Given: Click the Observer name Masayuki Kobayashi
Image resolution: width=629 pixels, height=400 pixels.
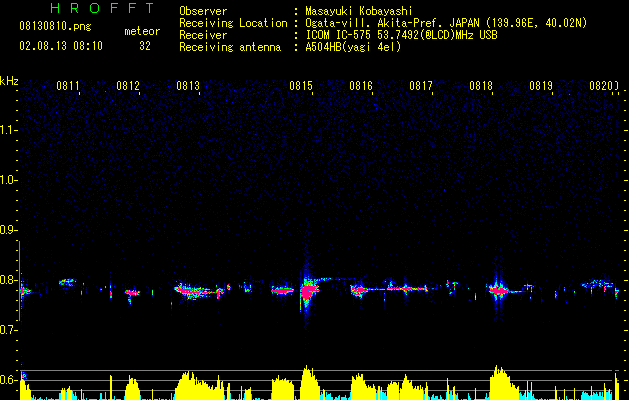Looking at the screenshot, I should pyautogui.click(x=359, y=12).
